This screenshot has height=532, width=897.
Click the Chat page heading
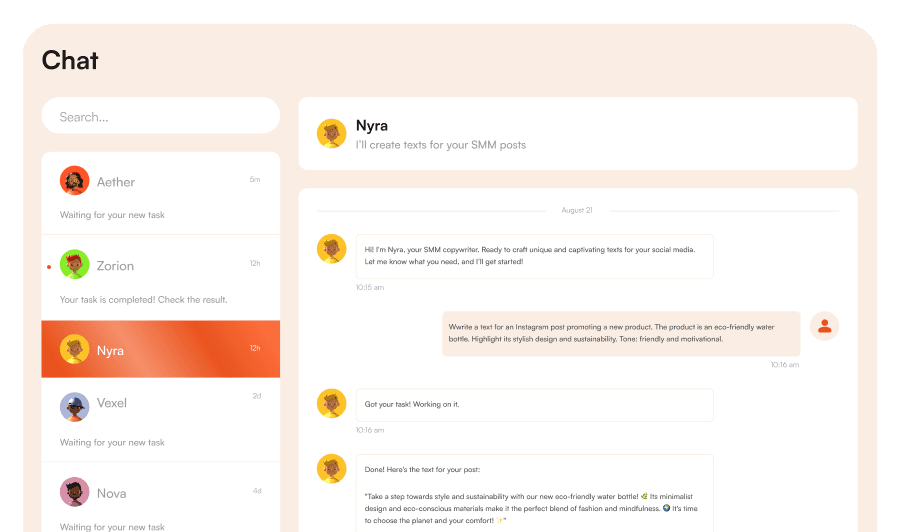point(70,60)
